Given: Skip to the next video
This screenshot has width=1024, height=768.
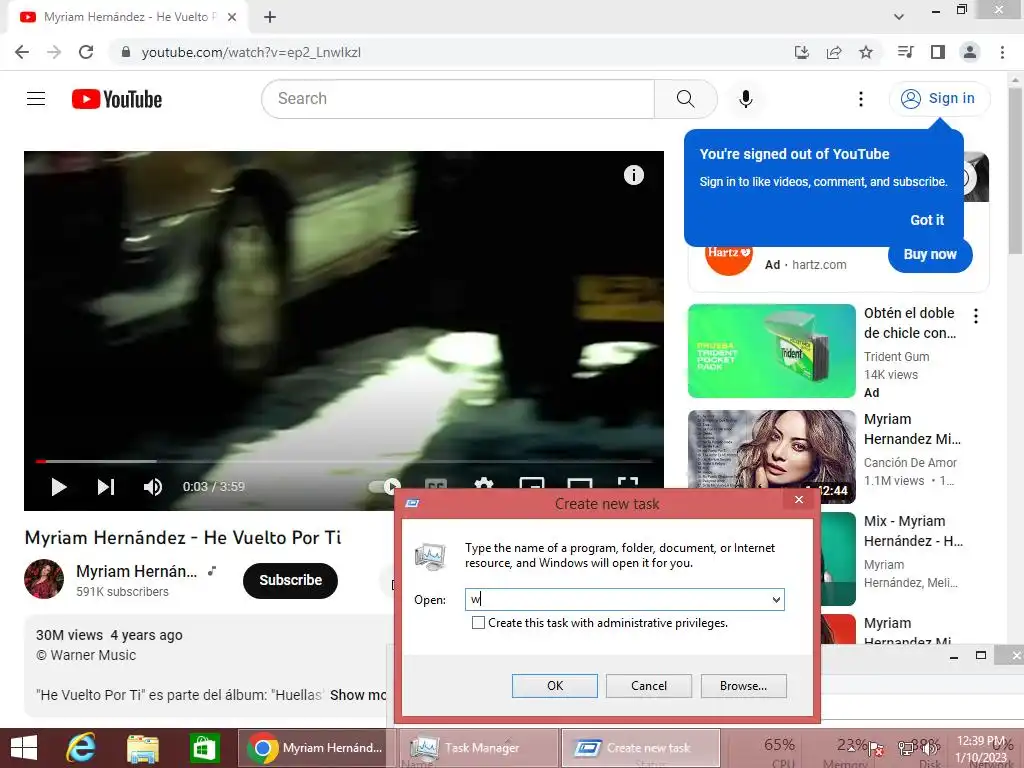Looking at the screenshot, I should click(x=106, y=487).
